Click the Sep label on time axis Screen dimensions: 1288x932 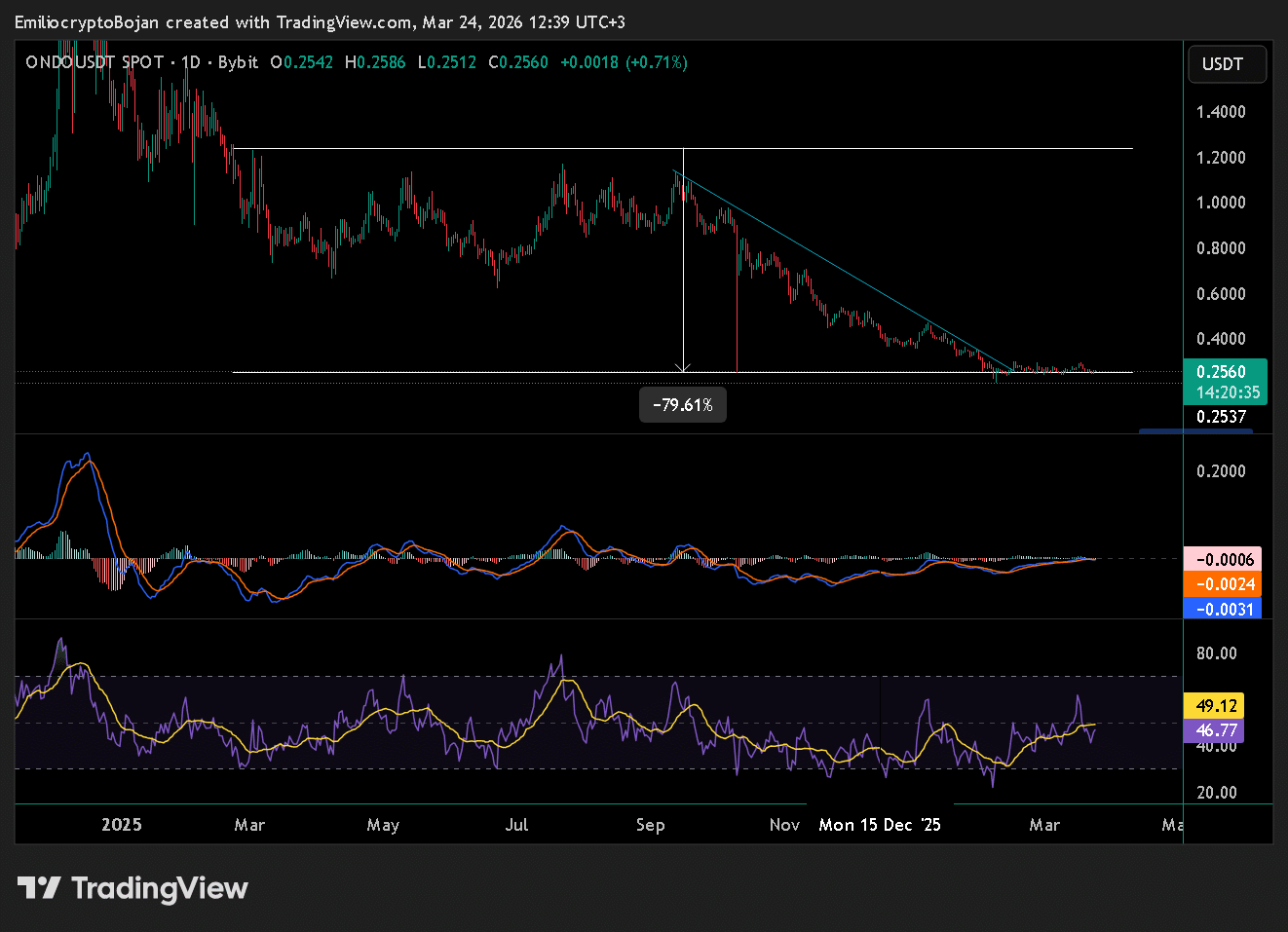650,825
